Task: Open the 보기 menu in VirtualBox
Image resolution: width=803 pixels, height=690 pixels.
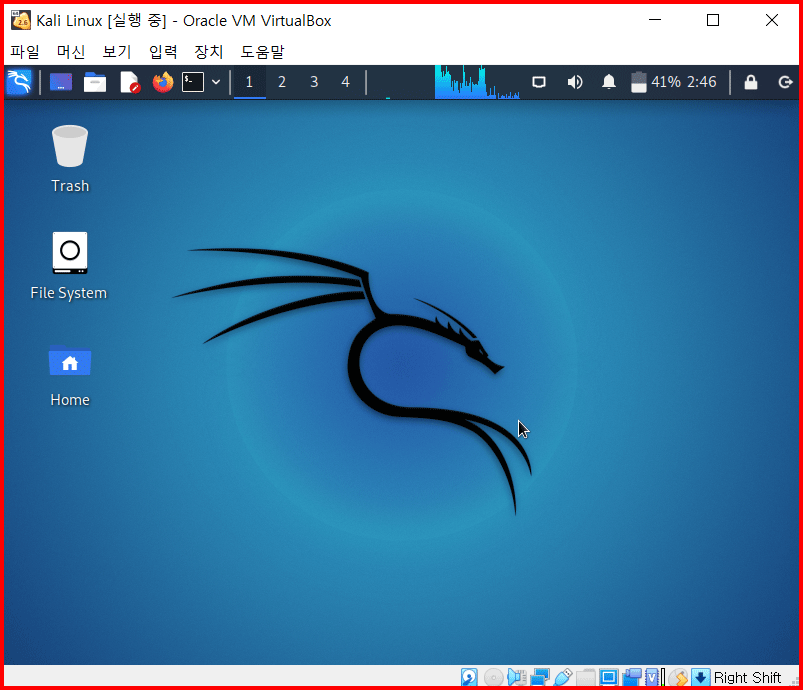Action: (117, 51)
